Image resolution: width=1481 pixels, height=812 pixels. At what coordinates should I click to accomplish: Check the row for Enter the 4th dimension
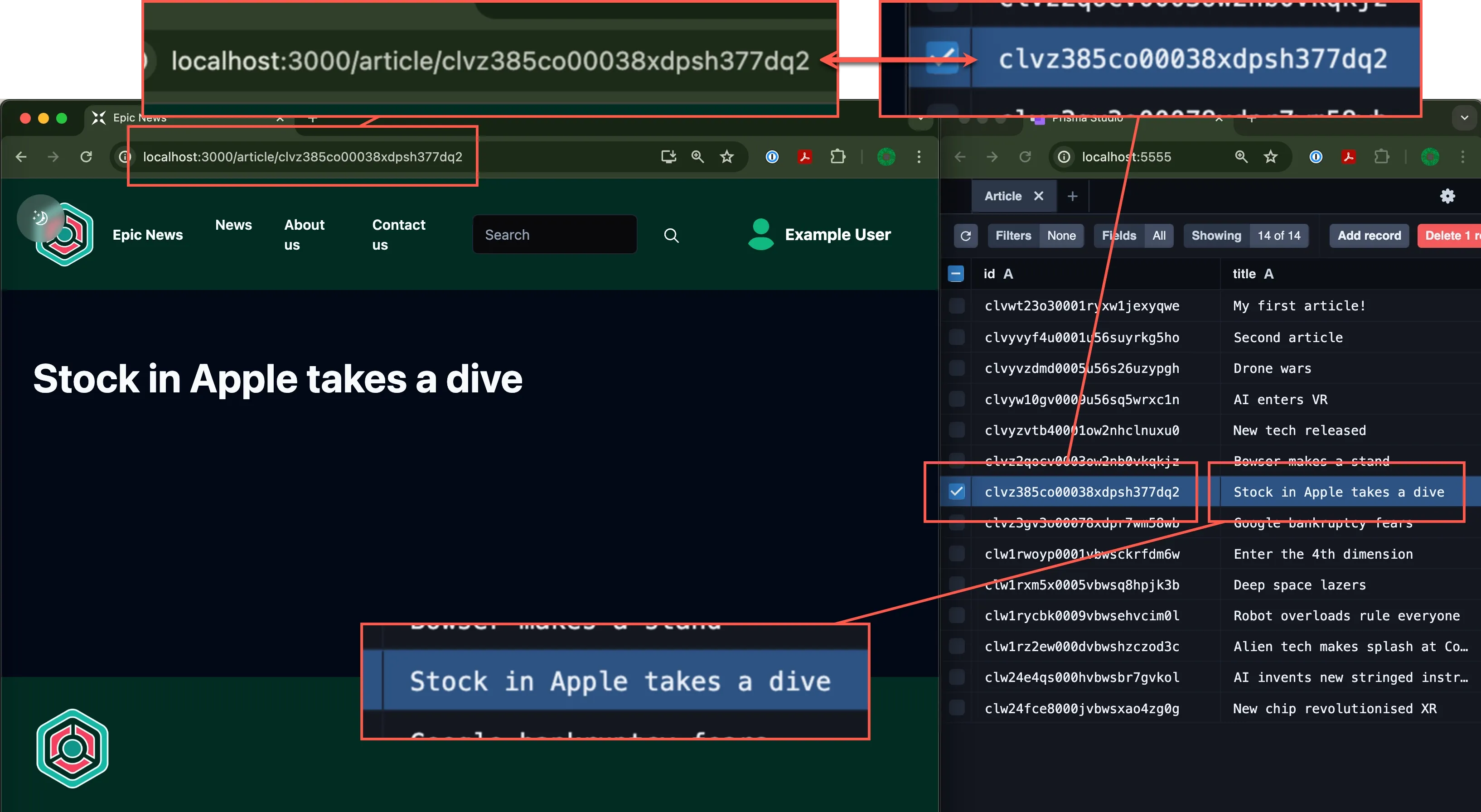[x=957, y=553]
